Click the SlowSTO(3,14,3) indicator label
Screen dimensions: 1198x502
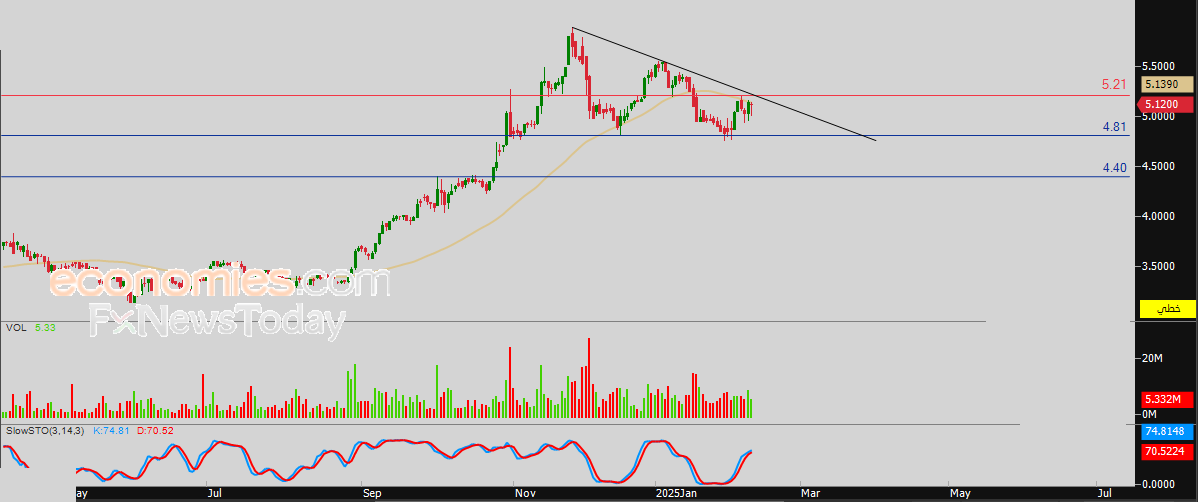[44, 431]
